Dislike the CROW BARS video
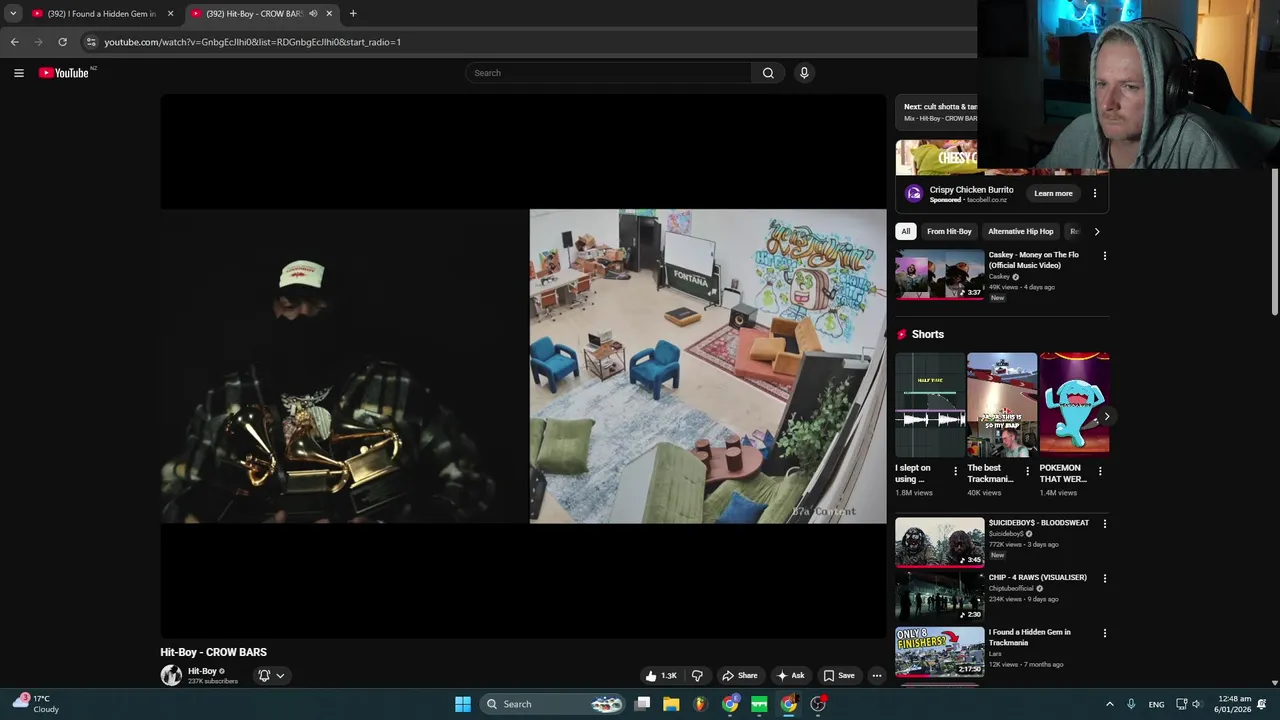Image resolution: width=1280 pixels, height=720 pixels. point(697,675)
